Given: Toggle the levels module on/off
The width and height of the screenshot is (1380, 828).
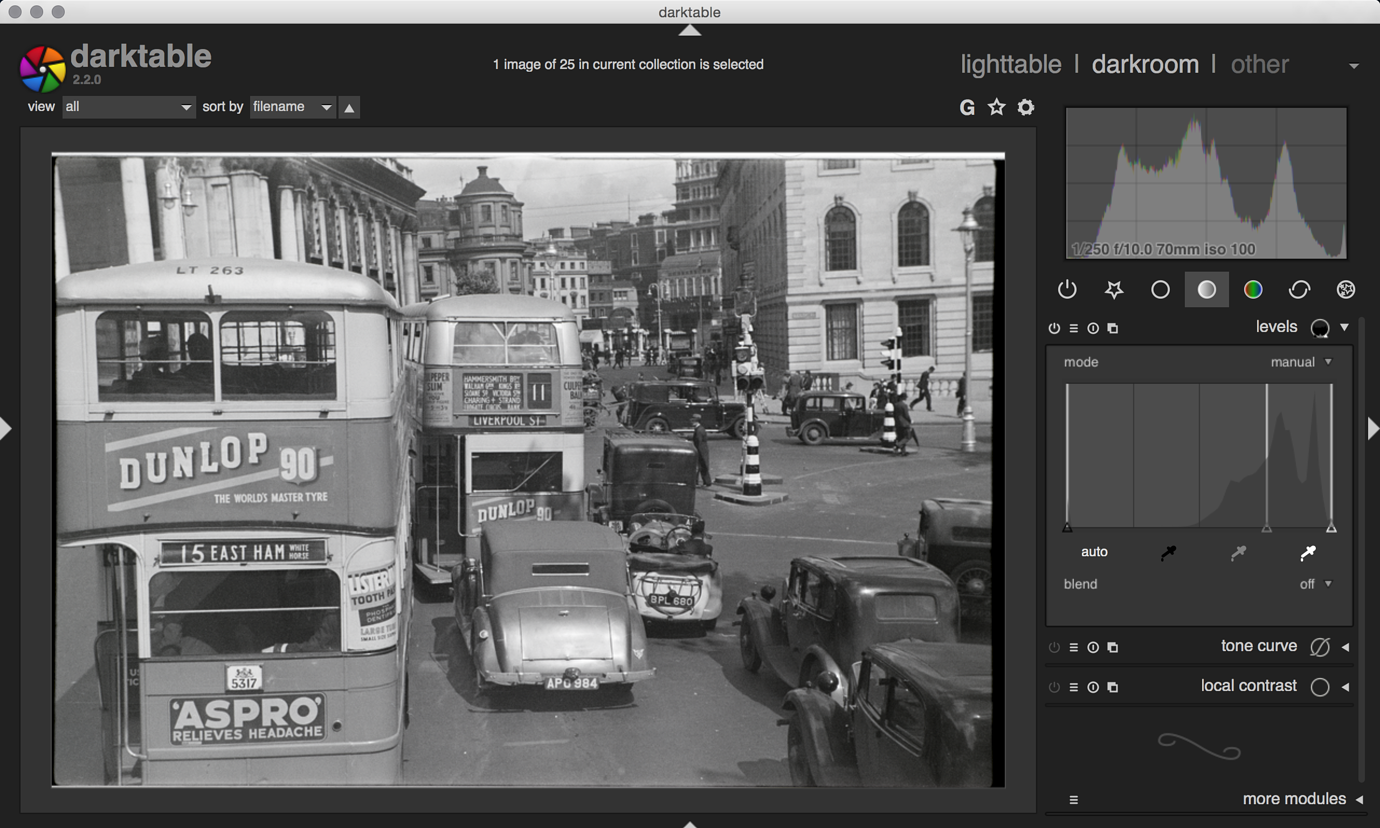Looking at the screenshot, I should (1054, 328).
